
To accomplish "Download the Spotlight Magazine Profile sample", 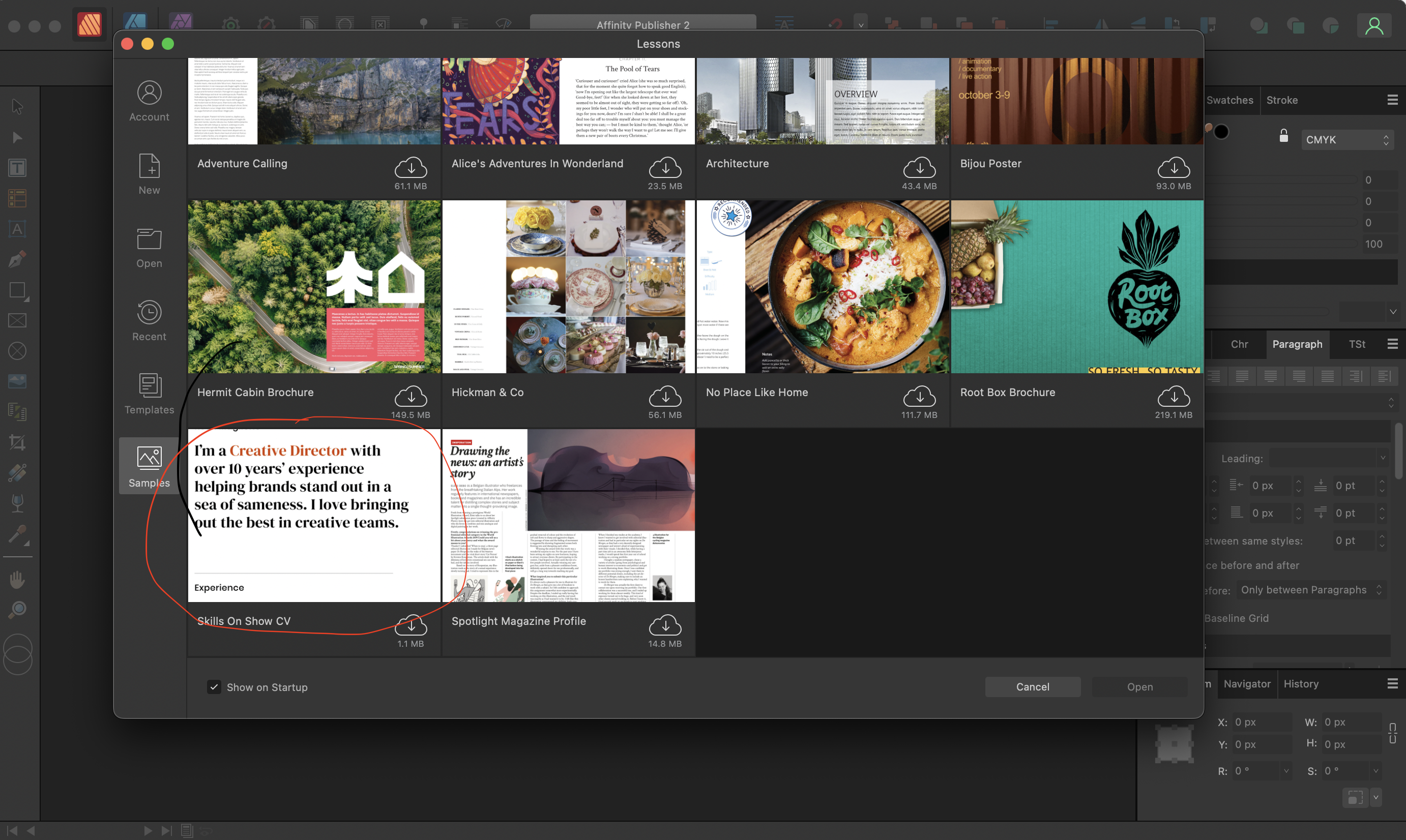I will tap(665, 625).
